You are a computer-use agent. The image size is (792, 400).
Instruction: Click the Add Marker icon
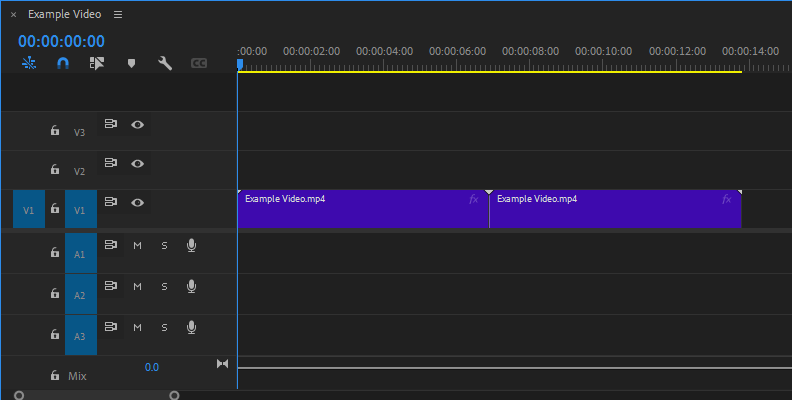[x=131, y=63]
